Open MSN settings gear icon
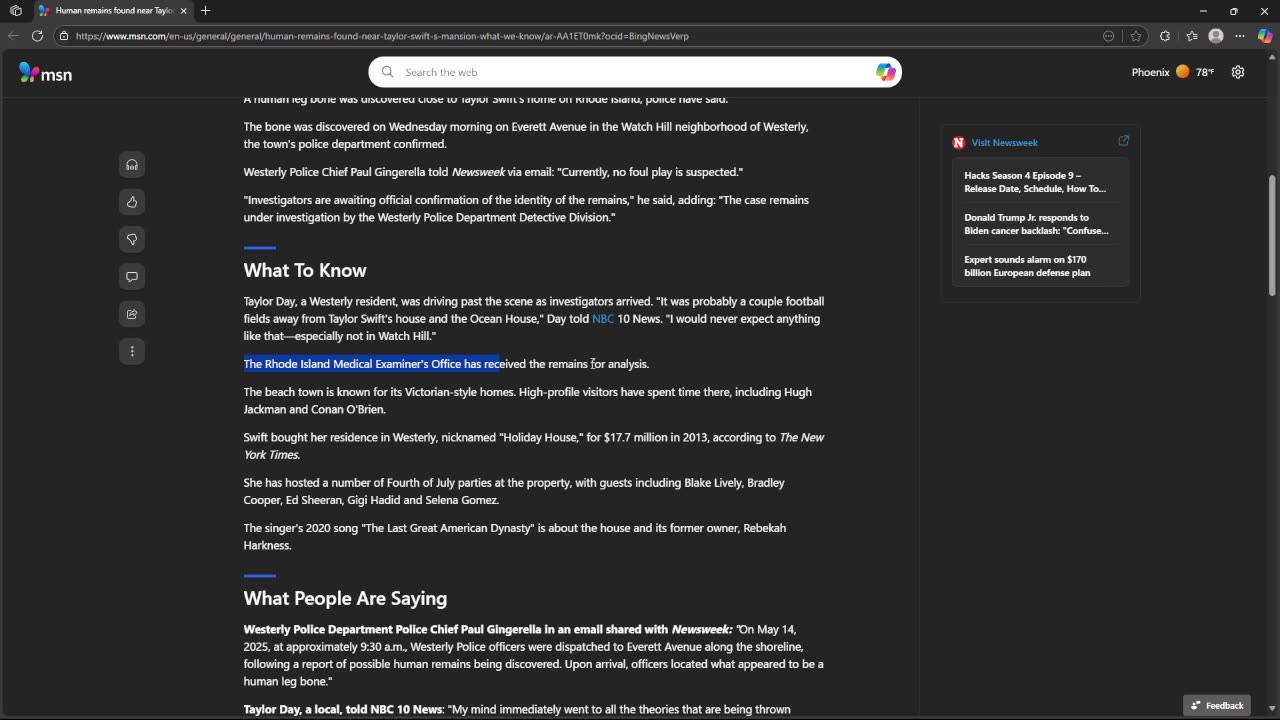 click(1238, 72)
